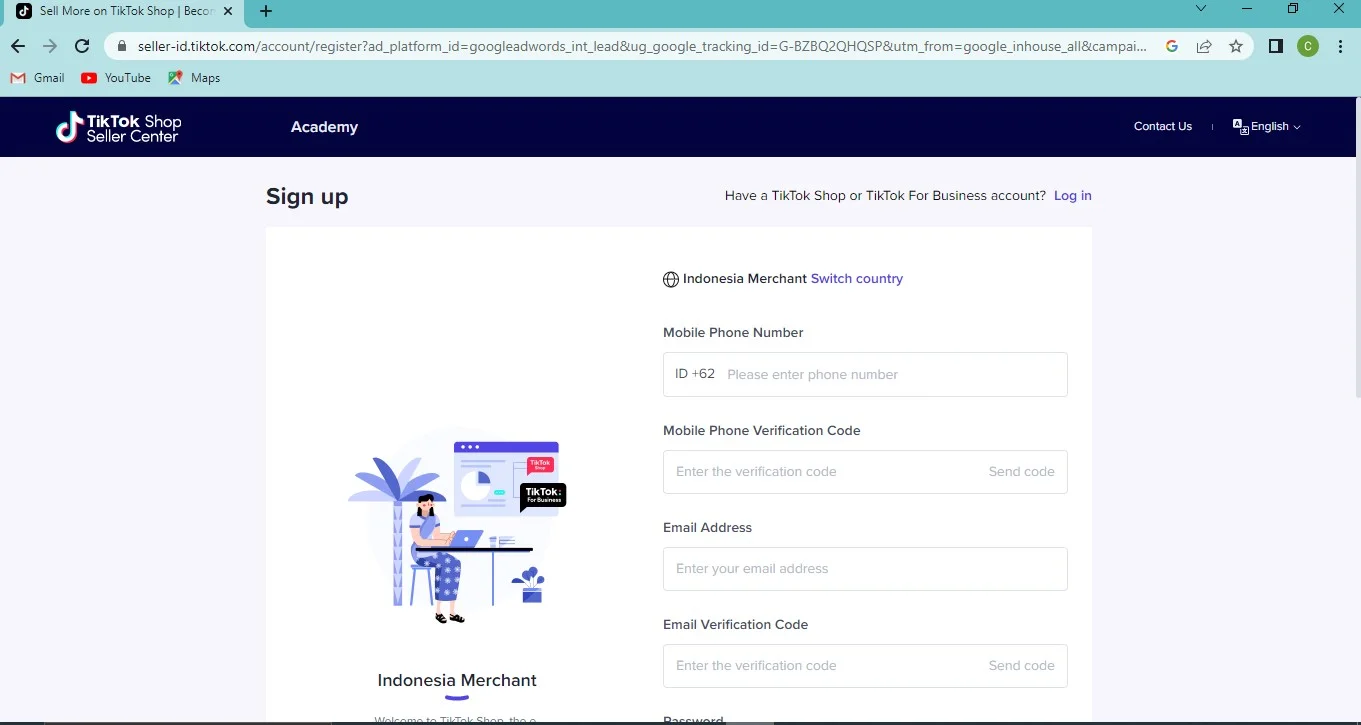Open the ID +62 country code selector
The width and height of the screenshot is (1361, 725).
(x=695, y=374)
